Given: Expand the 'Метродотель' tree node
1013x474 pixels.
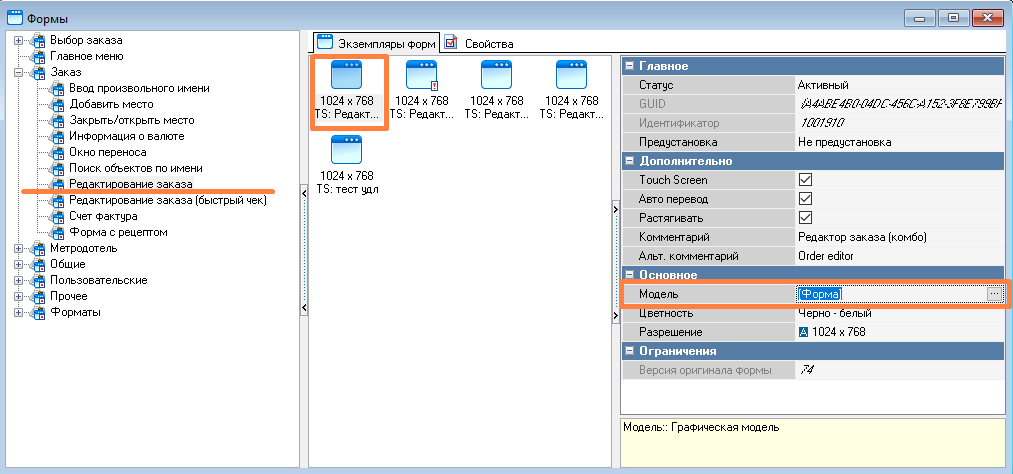Looking at the screenshot, I should tap(18, 248).
